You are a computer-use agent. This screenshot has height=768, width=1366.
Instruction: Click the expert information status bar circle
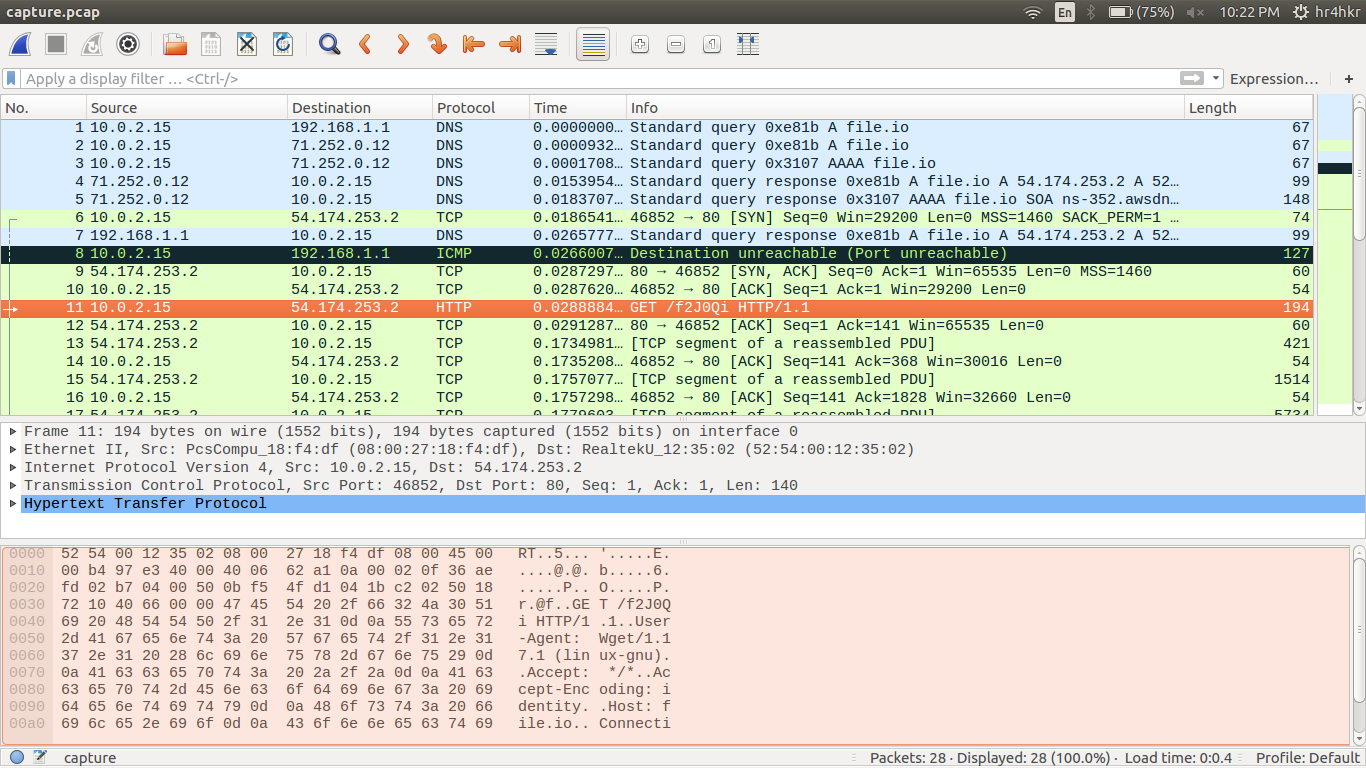point(17,757)
